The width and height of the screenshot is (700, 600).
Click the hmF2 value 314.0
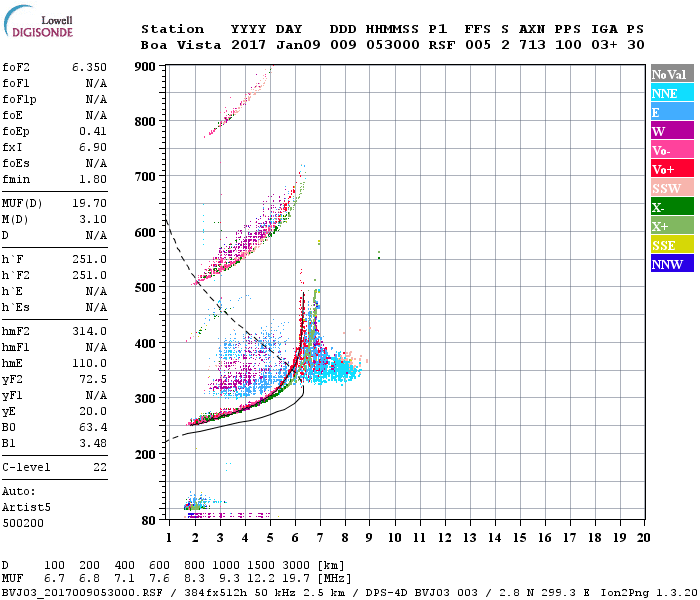tap(89, 331)
